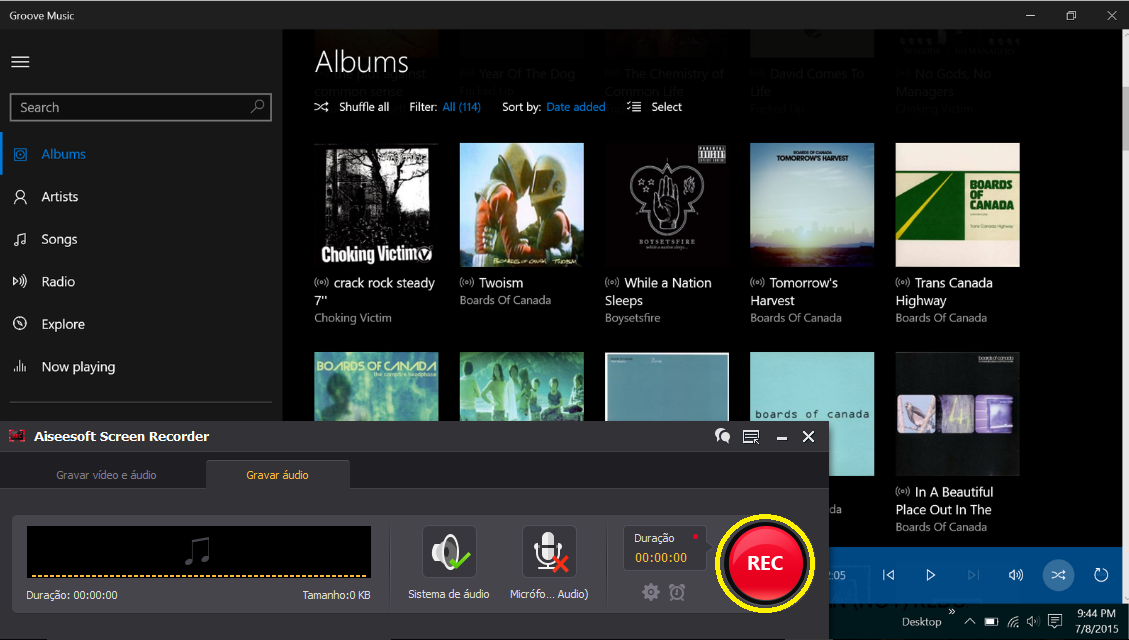Toggle repeat in the player bar
This screenshot has width=1129, height=640.
click(1101, 574)
